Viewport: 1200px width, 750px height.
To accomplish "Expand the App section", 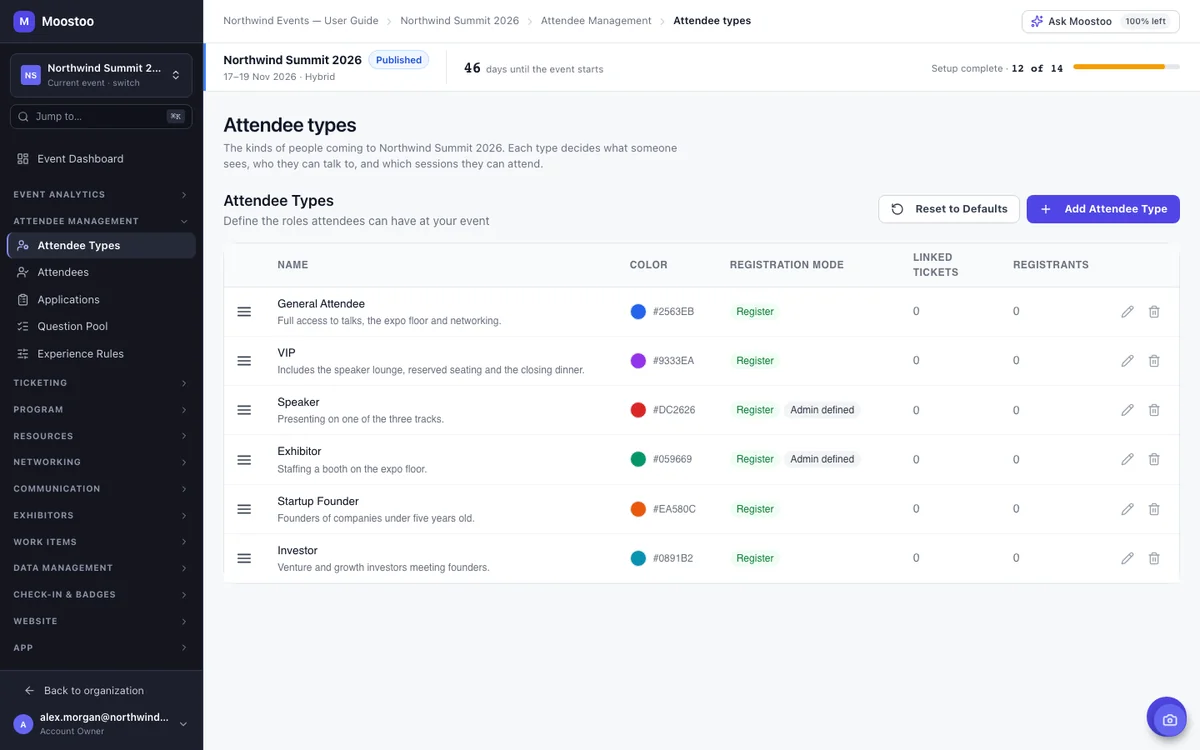I will coord(101,647).
